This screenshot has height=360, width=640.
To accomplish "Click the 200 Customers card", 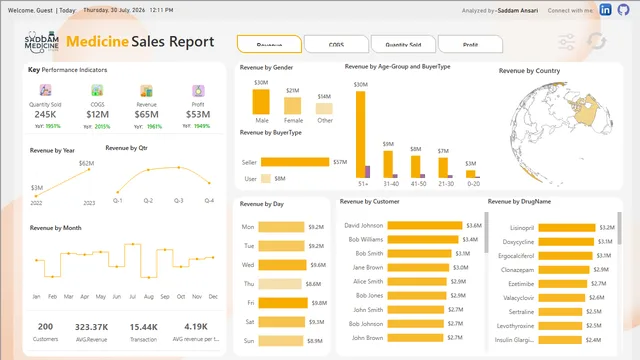I will point(45,332).
